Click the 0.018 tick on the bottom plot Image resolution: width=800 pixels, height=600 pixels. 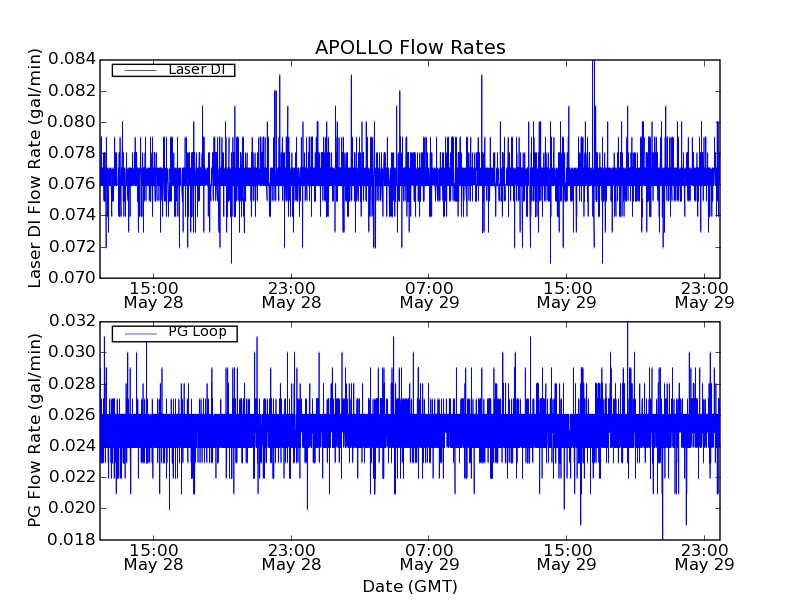pos(70,540)
